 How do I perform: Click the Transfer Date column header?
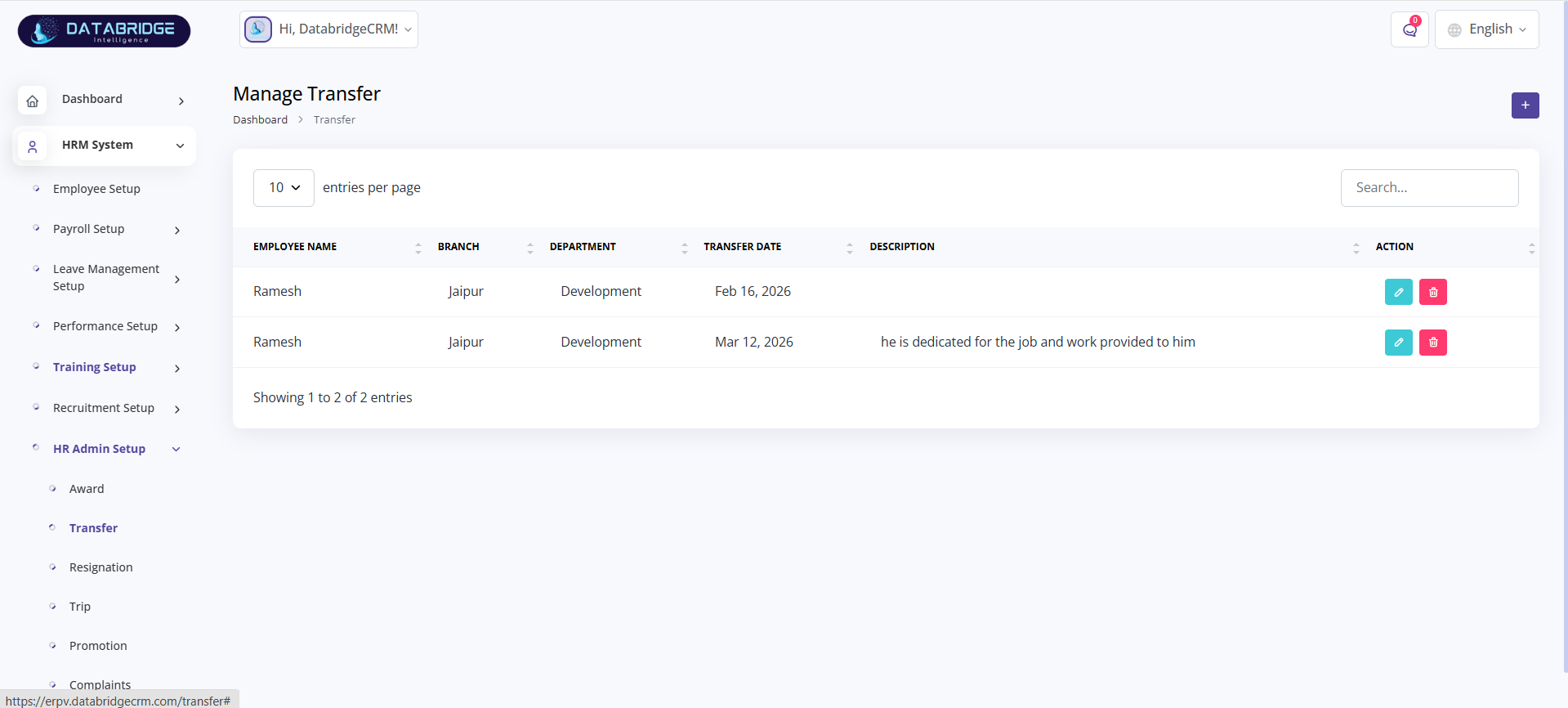[742, 247]
